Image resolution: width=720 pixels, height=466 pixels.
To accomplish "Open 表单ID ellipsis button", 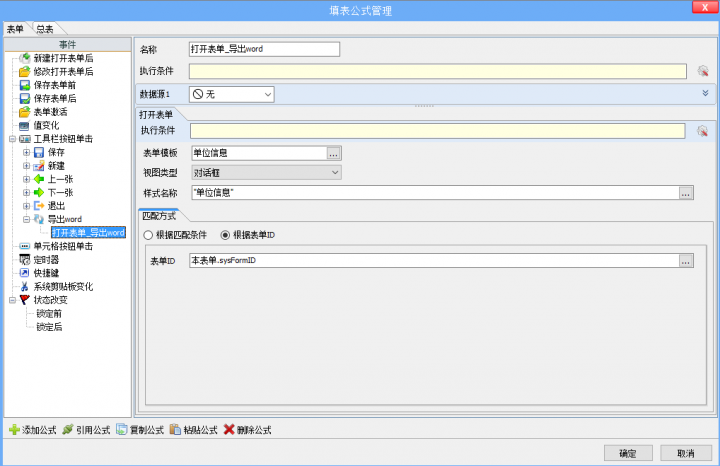I will click(686, 261).
